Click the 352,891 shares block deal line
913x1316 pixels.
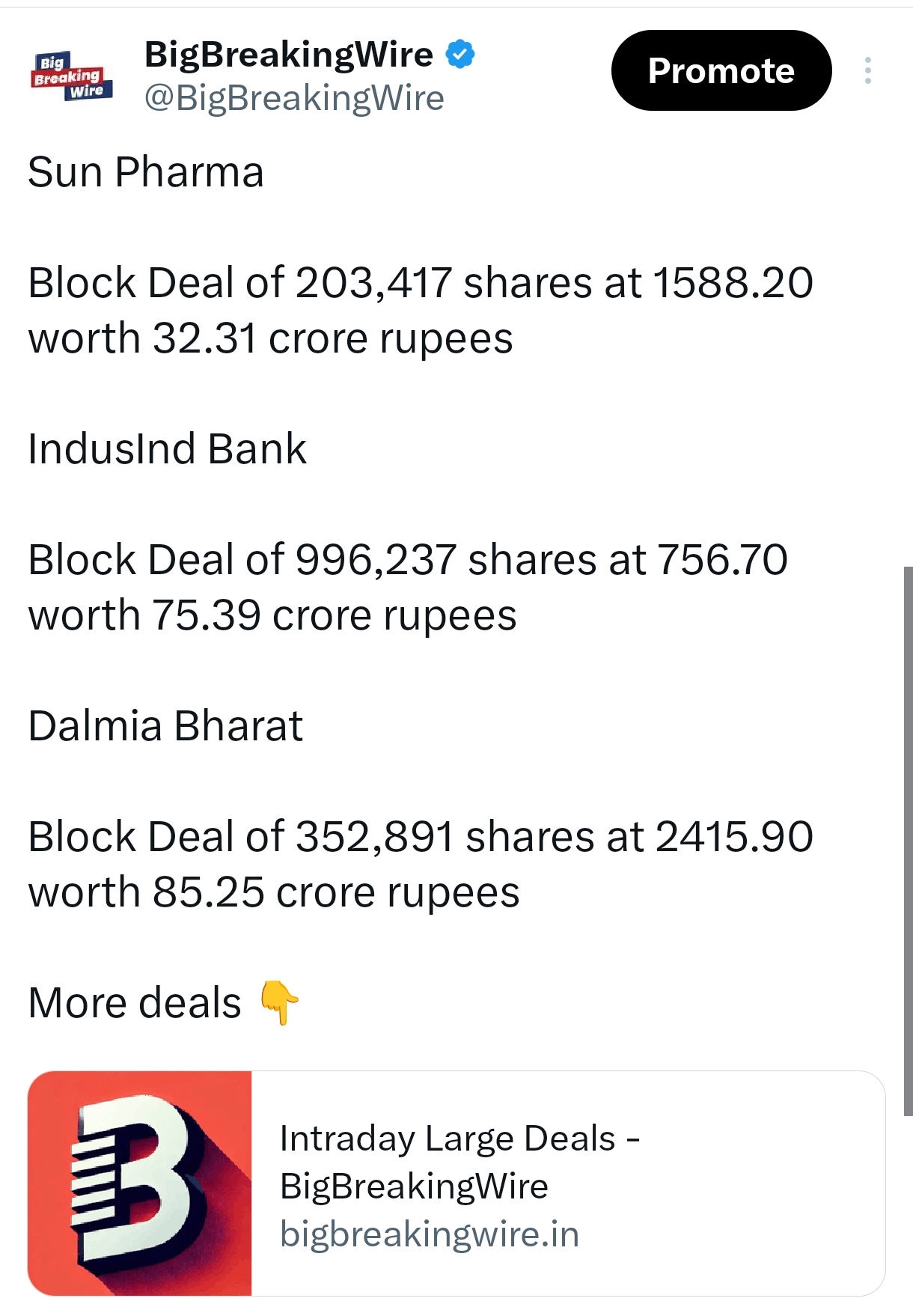[420, 837]
